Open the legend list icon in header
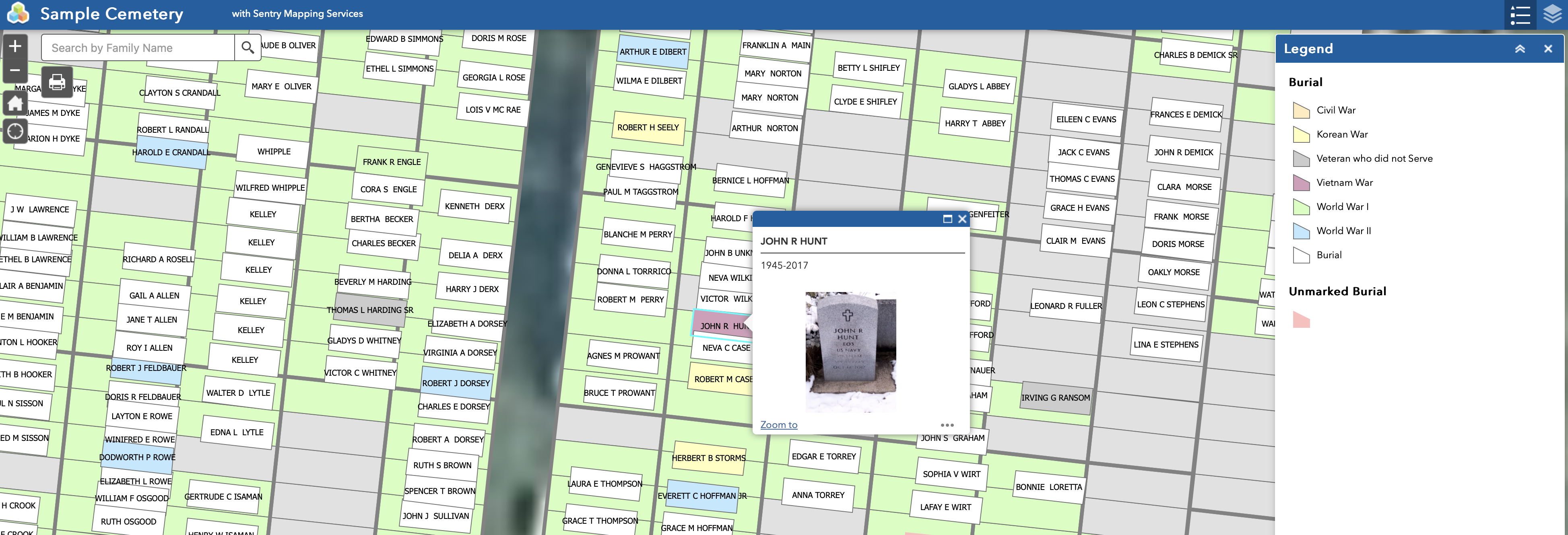Screen dimensions: 1568x535 point(1519,14)
